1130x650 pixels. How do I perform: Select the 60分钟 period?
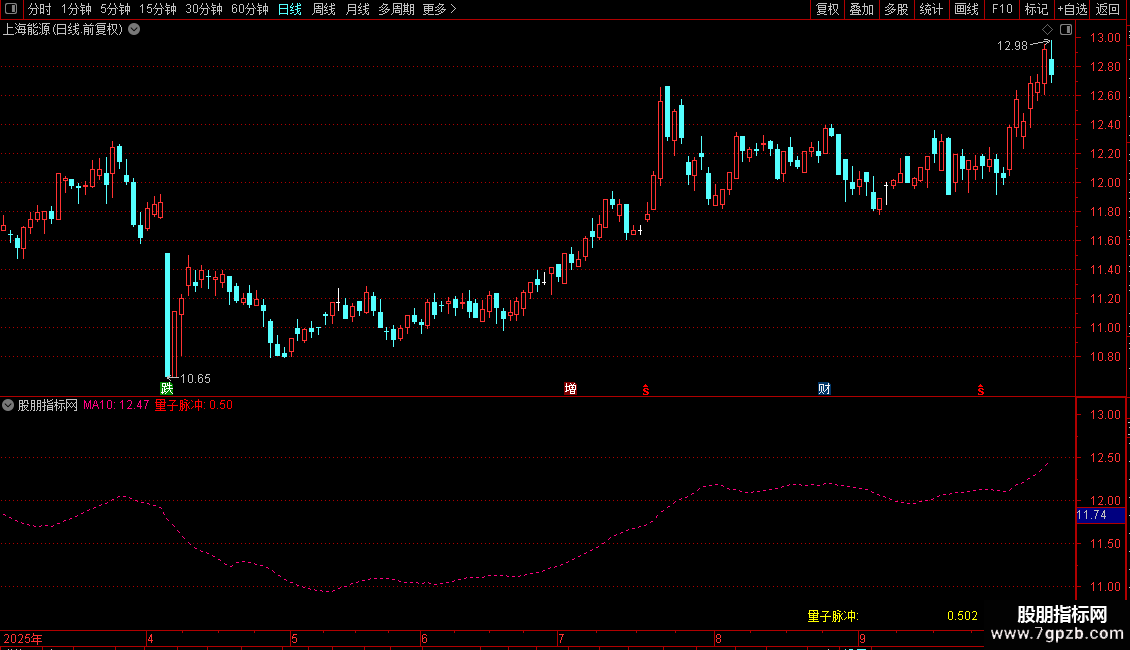point(250,9)
